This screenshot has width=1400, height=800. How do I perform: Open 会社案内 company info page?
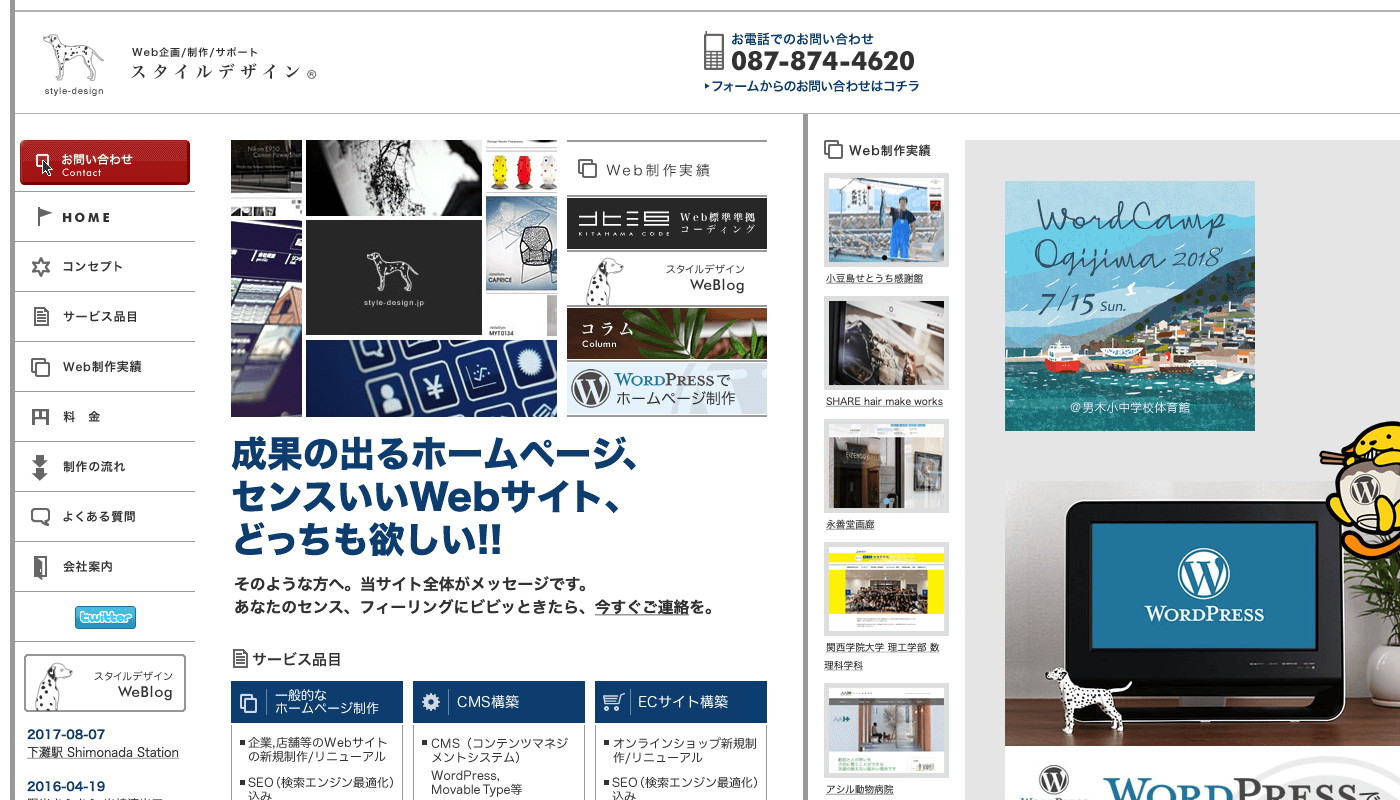(88, 567)
